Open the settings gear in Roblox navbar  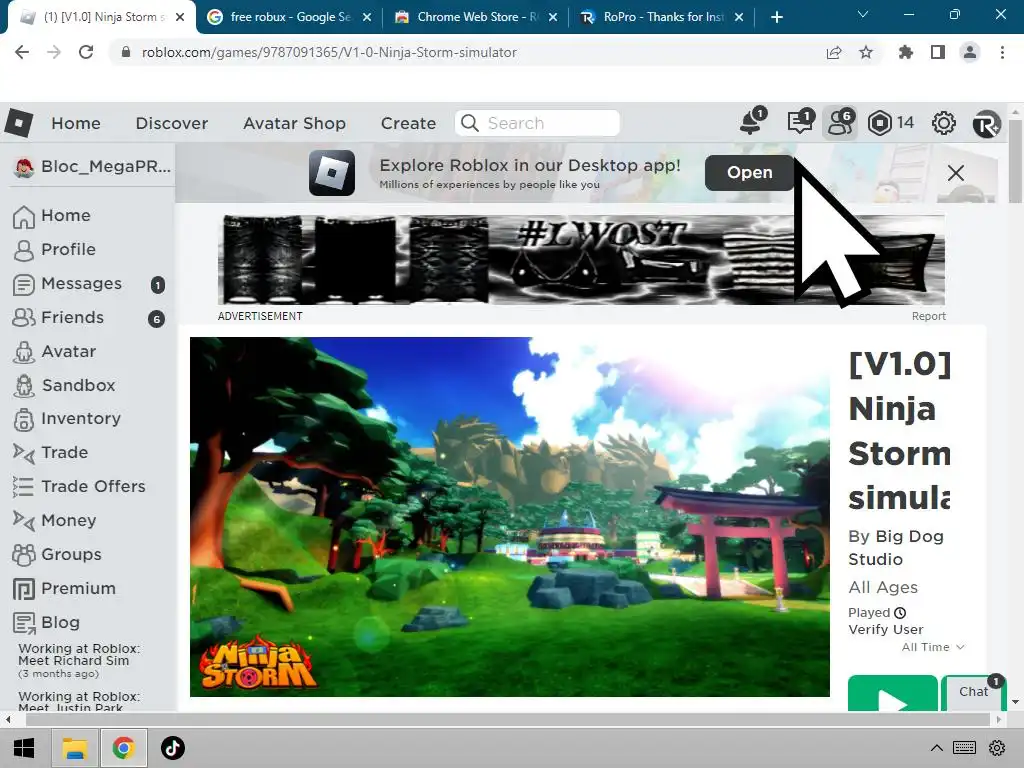point(943,123)
